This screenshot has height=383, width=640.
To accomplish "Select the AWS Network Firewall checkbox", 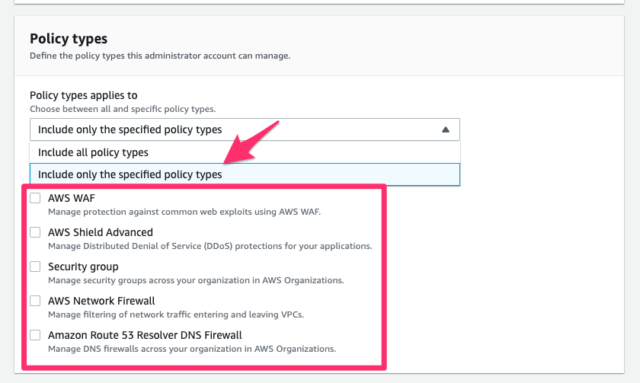I will coord(36,301).
